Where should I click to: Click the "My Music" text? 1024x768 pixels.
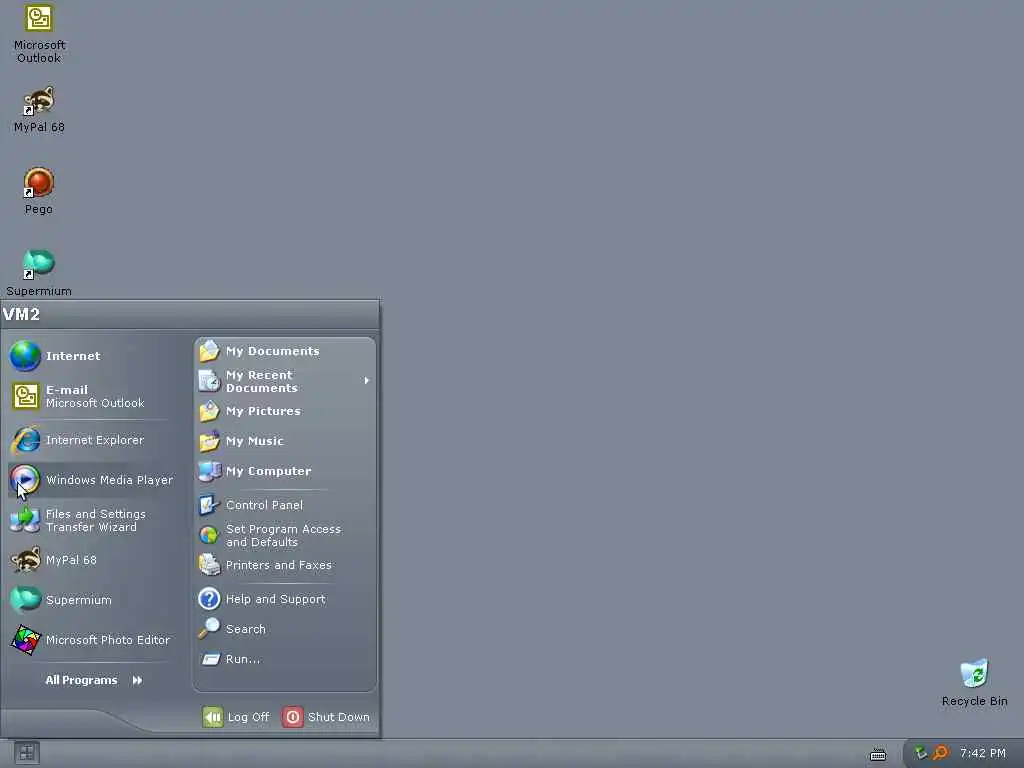coord(255,441)
